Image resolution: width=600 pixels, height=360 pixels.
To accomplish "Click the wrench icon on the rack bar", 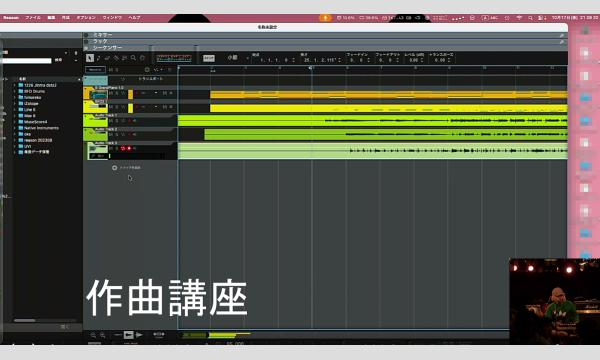I will point(561,41).
